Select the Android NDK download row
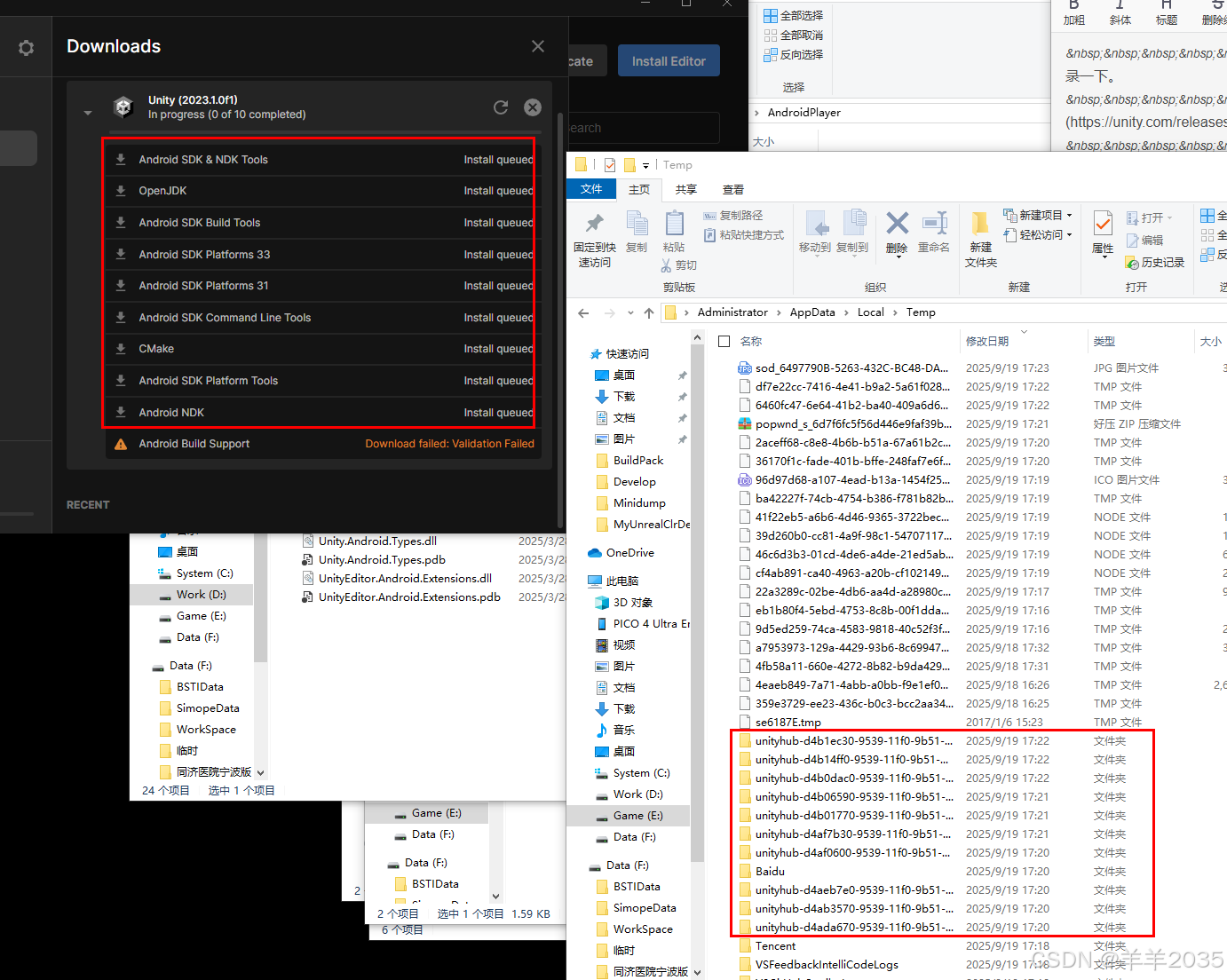Image resolution: width=1227 pixels, height=980 pixels. pyautogui.click(x=324, y=413)
